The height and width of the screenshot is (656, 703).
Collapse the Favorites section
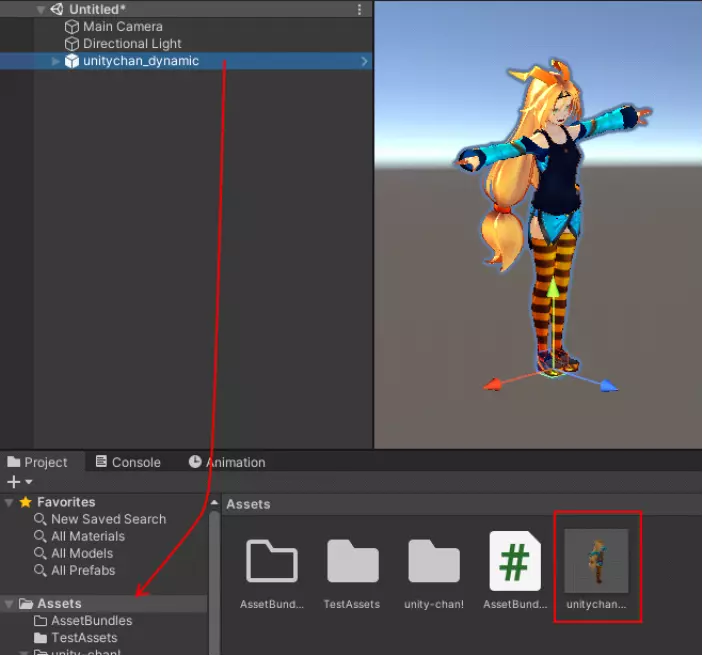click(9, 502)
